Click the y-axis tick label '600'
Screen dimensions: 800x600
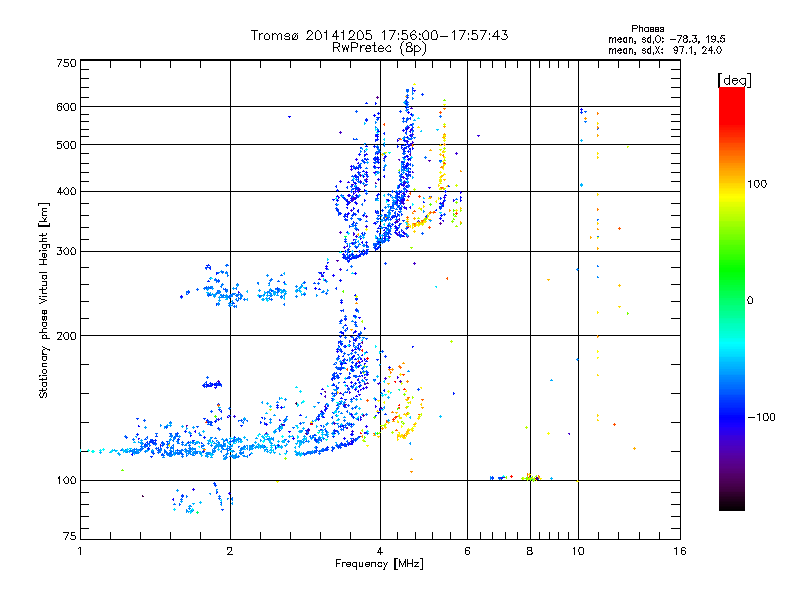tap(67, 107)
